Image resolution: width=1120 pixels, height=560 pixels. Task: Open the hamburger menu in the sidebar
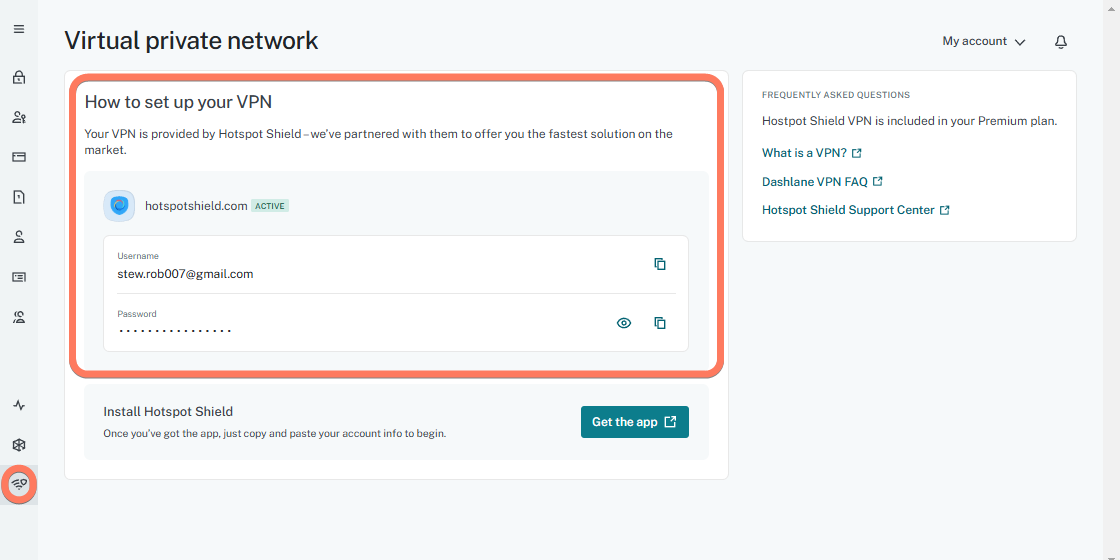pos(19,29)
